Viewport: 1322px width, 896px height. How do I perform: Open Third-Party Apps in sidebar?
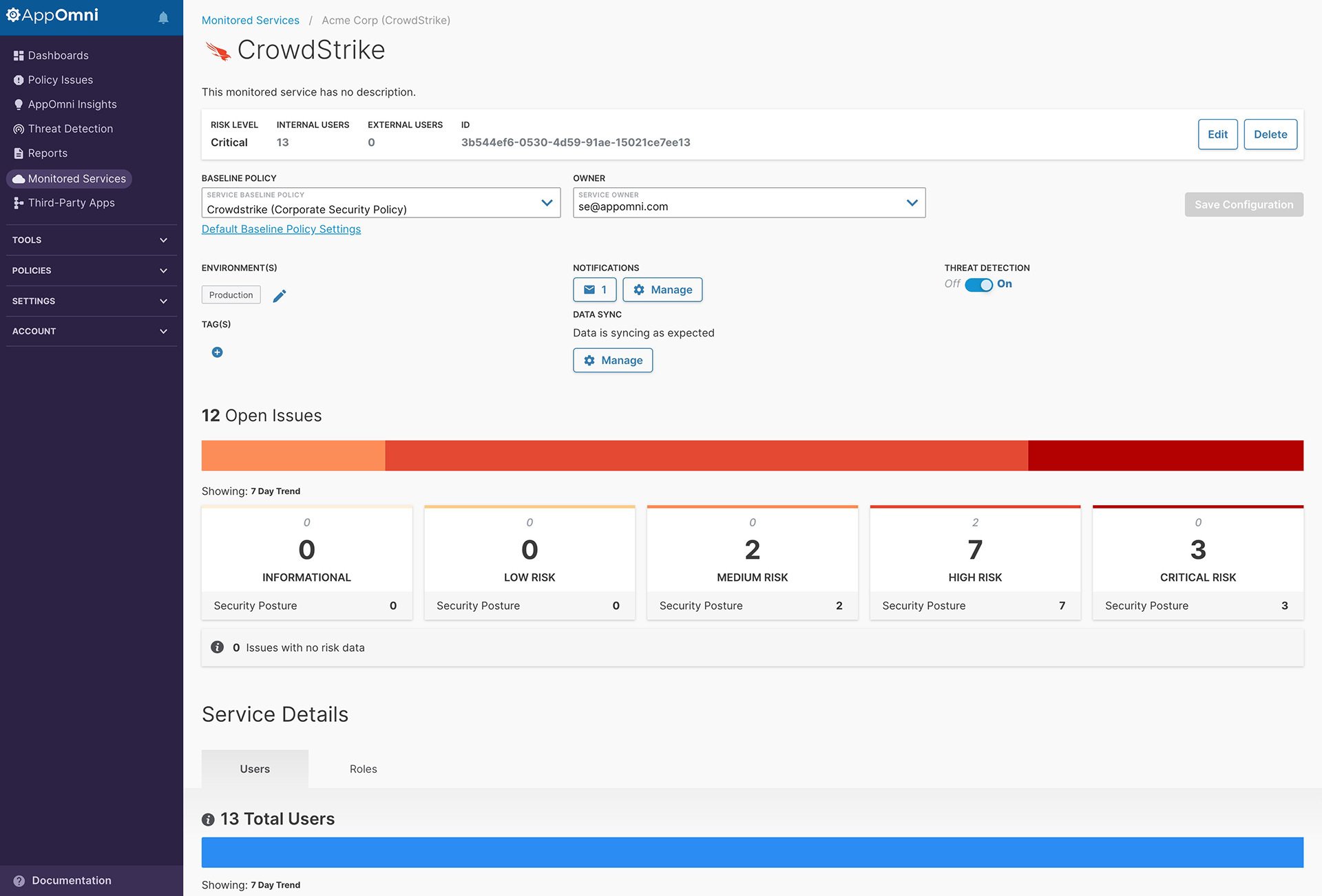point(71,203)
